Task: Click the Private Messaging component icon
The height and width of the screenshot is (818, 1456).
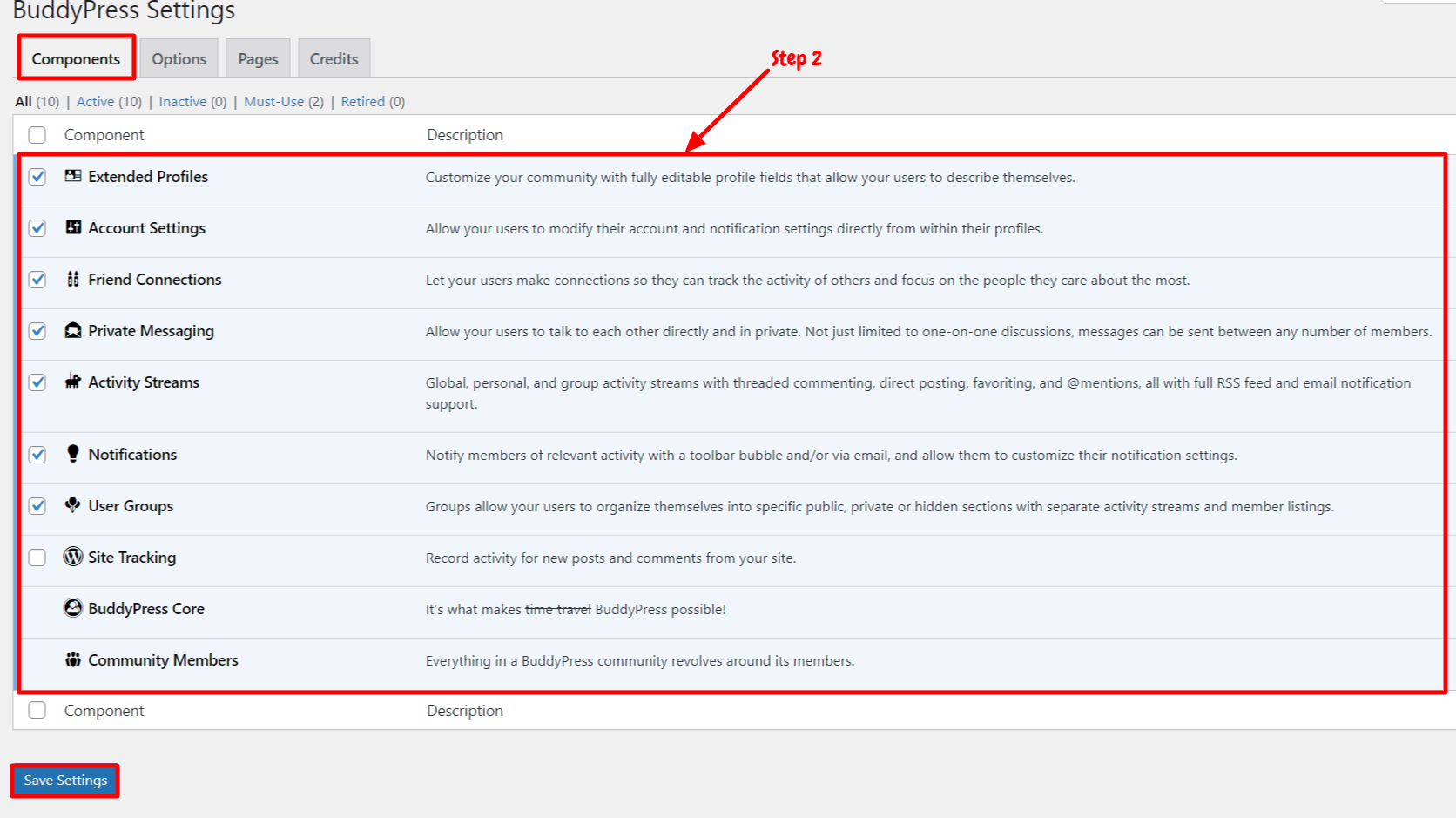Action: click(73, 330)
